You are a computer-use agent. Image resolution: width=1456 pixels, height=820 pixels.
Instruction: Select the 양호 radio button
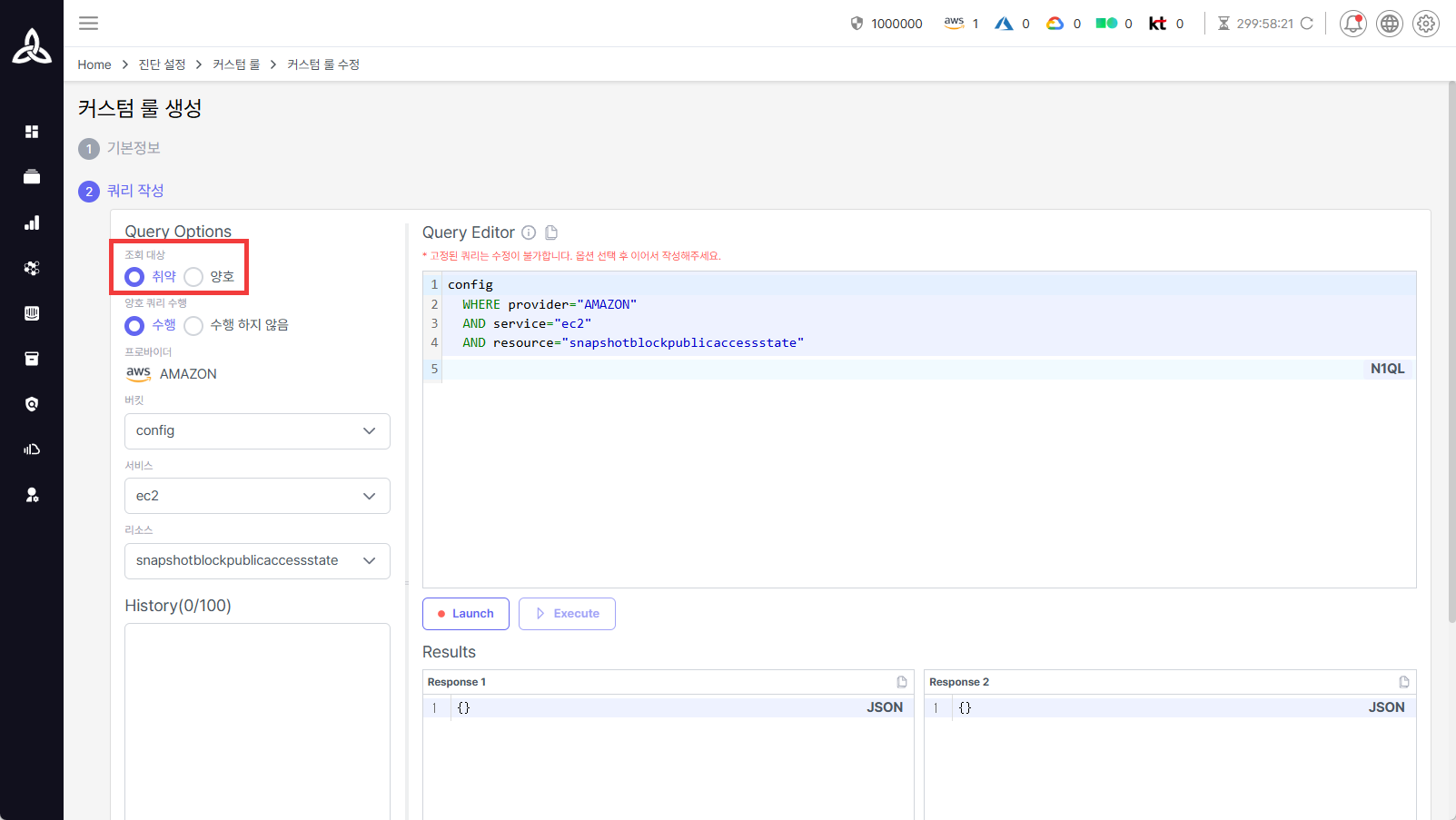click(x=193, y=277)
